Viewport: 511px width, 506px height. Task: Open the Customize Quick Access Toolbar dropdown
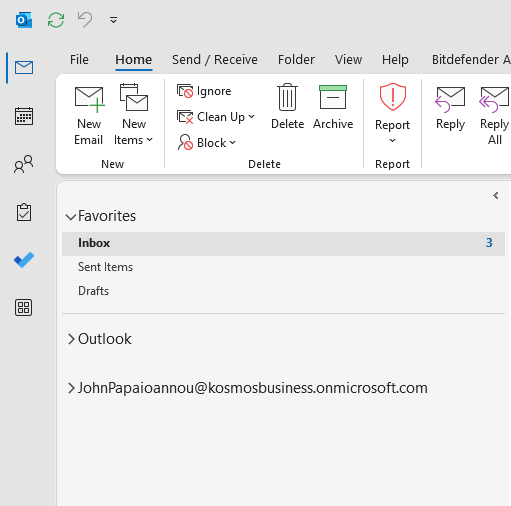coord(113,20)
